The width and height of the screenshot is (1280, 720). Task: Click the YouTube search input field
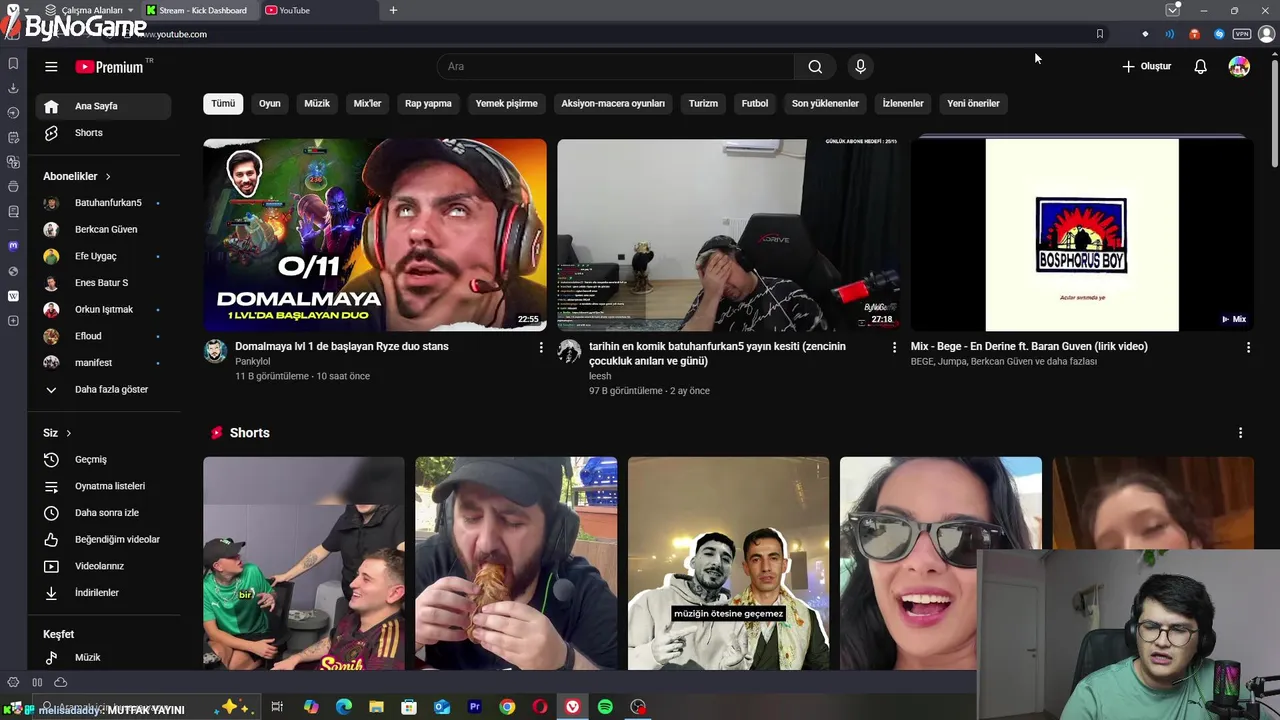pos(616,67)
